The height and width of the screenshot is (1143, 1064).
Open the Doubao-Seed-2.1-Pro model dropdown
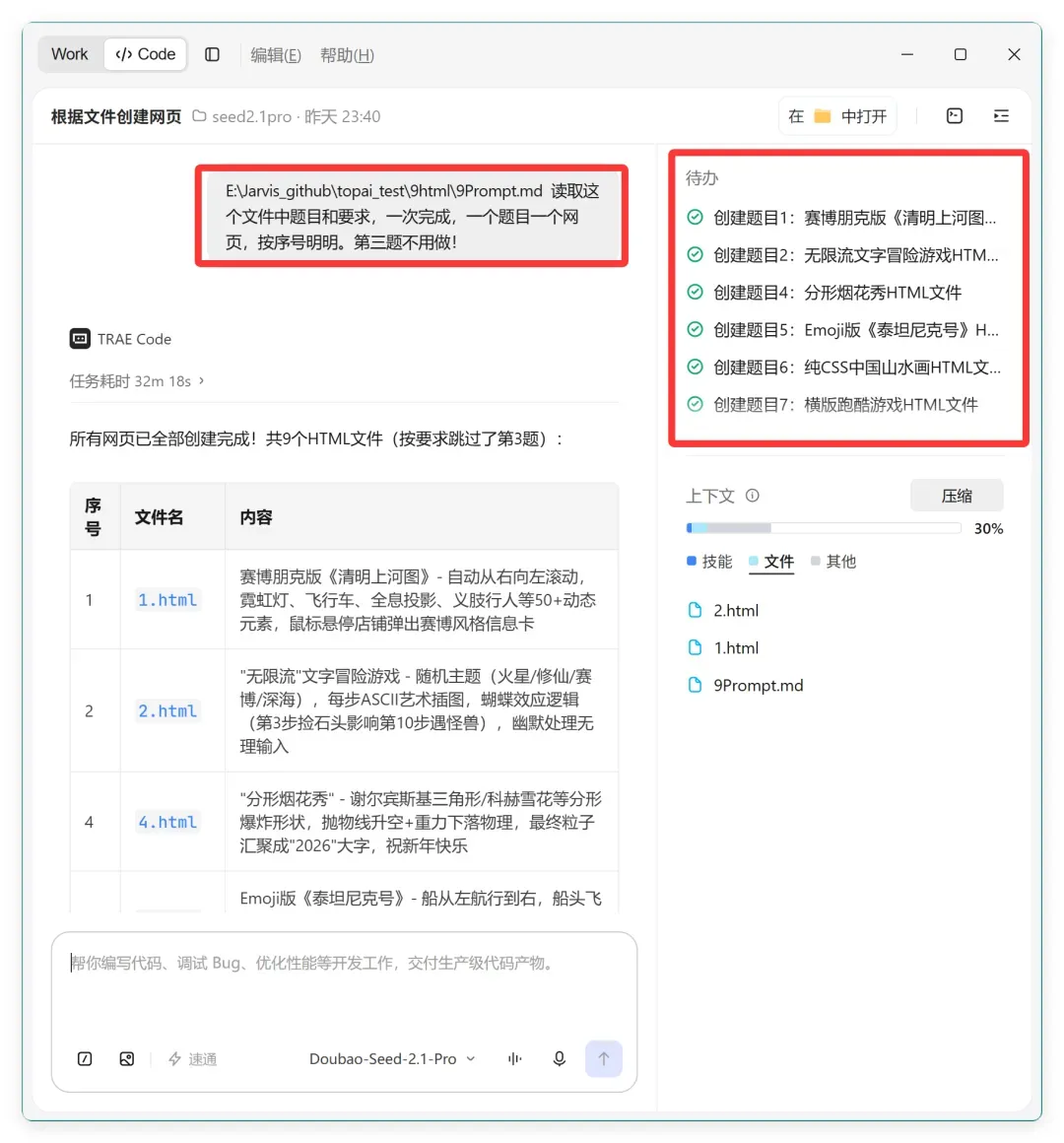(x=392, y=1058)
